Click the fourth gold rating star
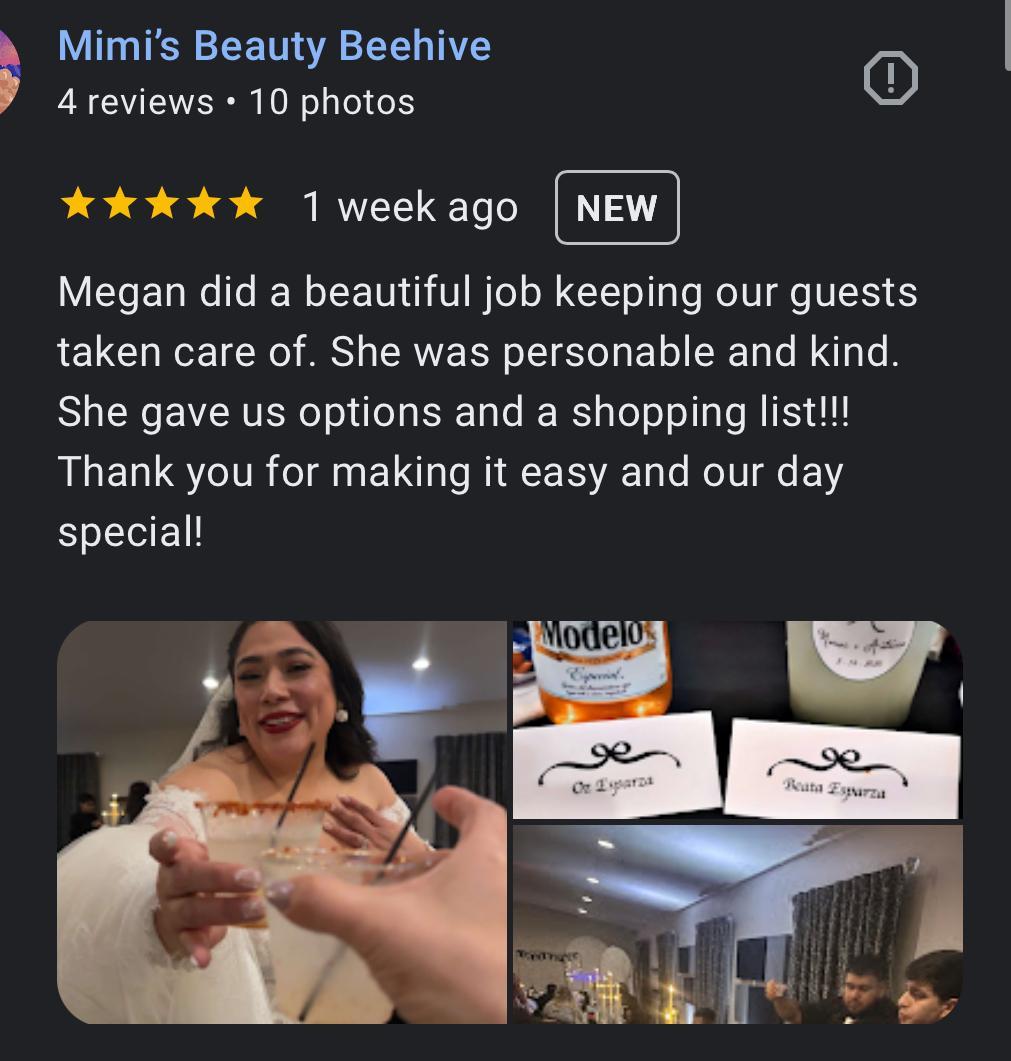The image size is (1011, 1061). click(204, 203)
